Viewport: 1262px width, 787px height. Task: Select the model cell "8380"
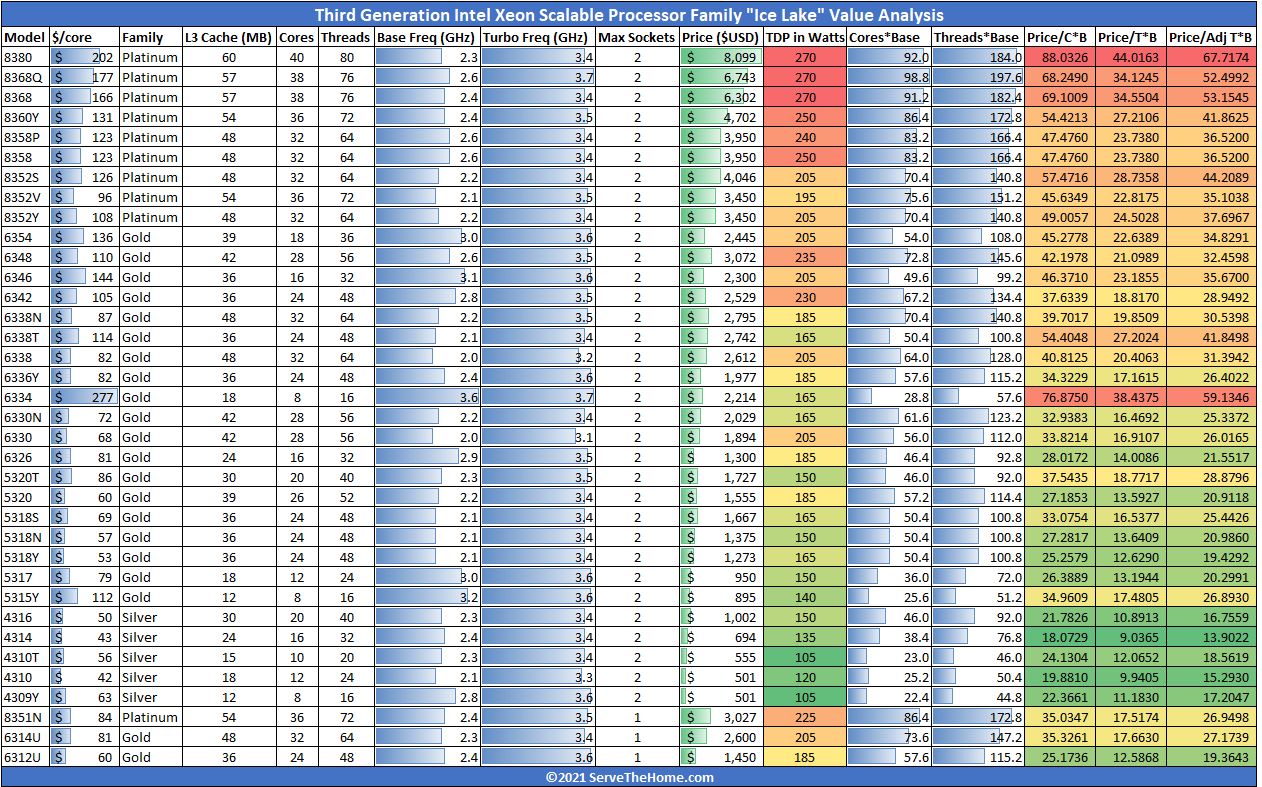pos(26,57)
